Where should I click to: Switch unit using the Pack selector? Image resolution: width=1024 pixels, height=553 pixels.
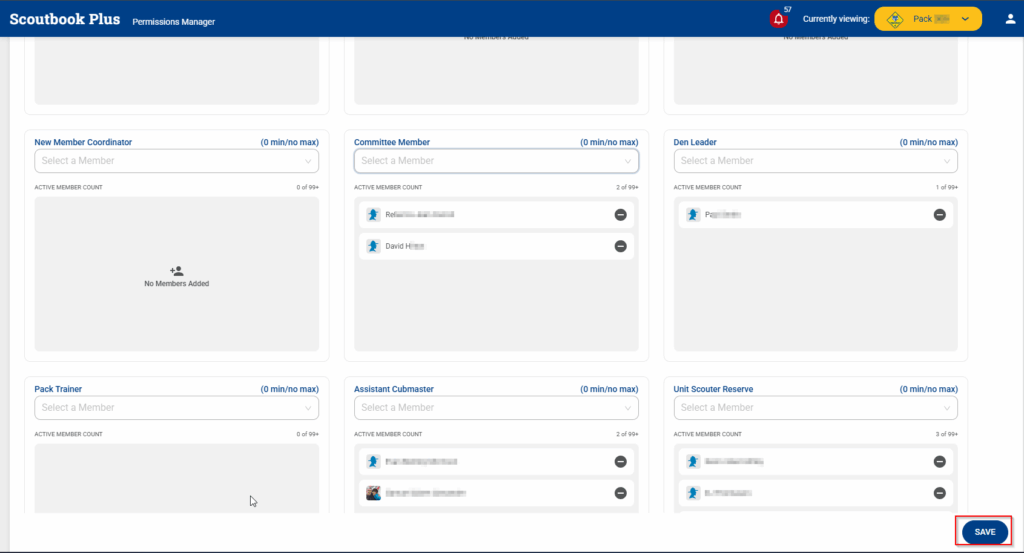tap(928, 19)
